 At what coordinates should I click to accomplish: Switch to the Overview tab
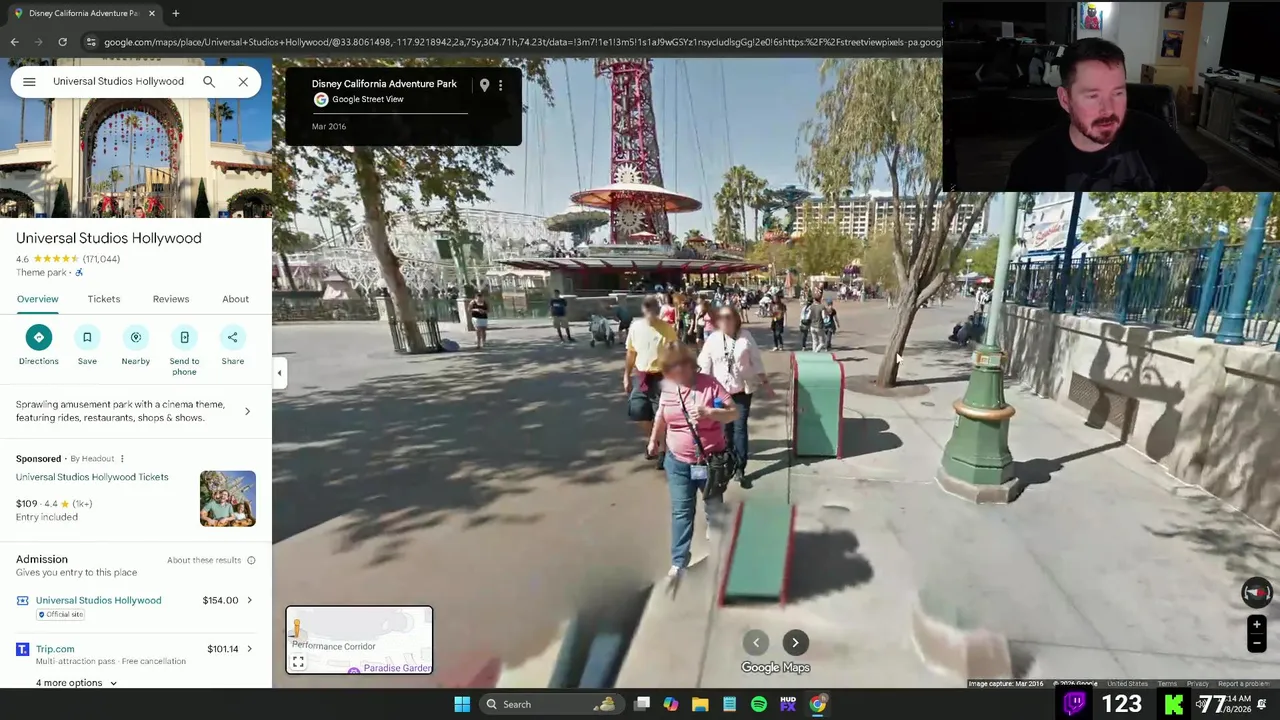(x=37, y=299)
